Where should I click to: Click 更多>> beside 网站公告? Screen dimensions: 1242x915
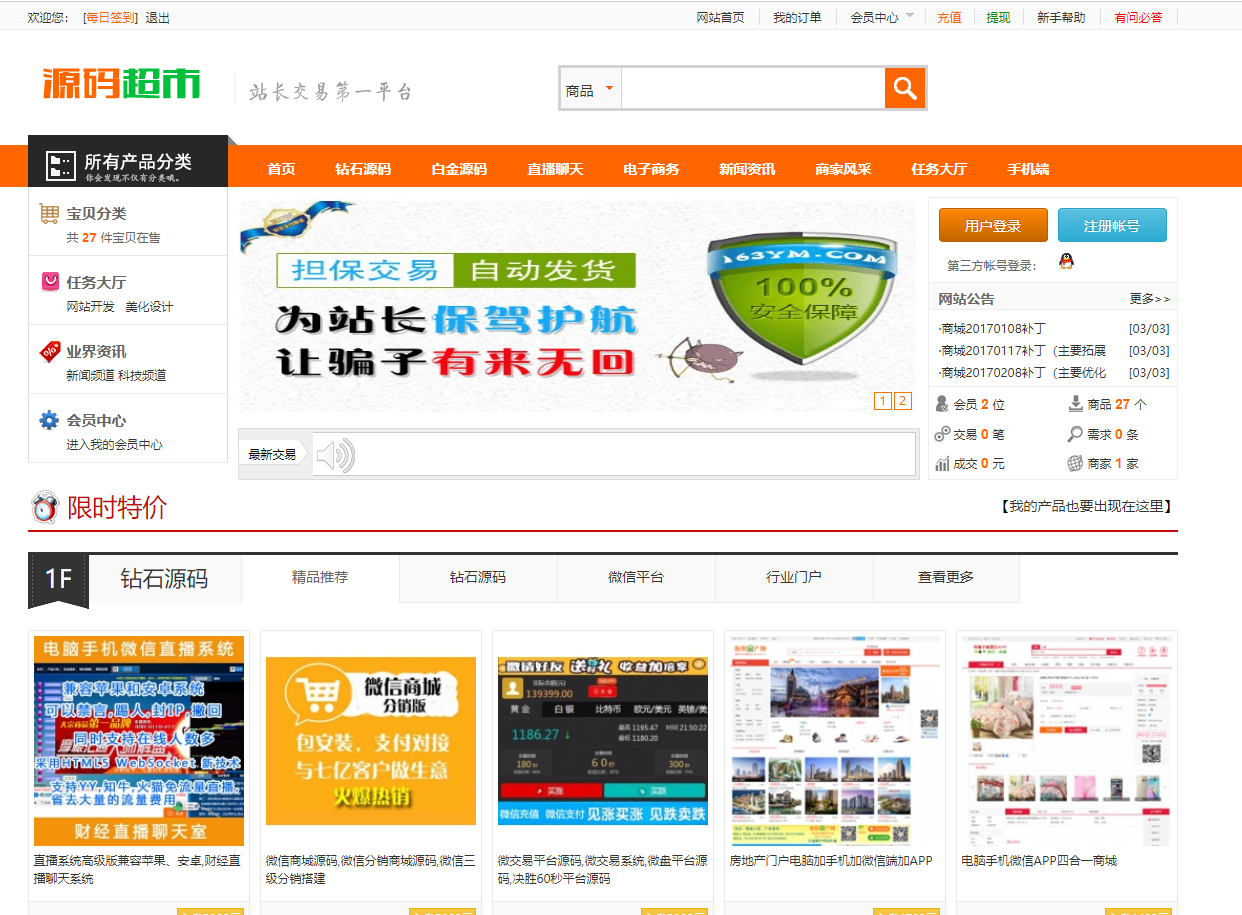pos(1149,299)
